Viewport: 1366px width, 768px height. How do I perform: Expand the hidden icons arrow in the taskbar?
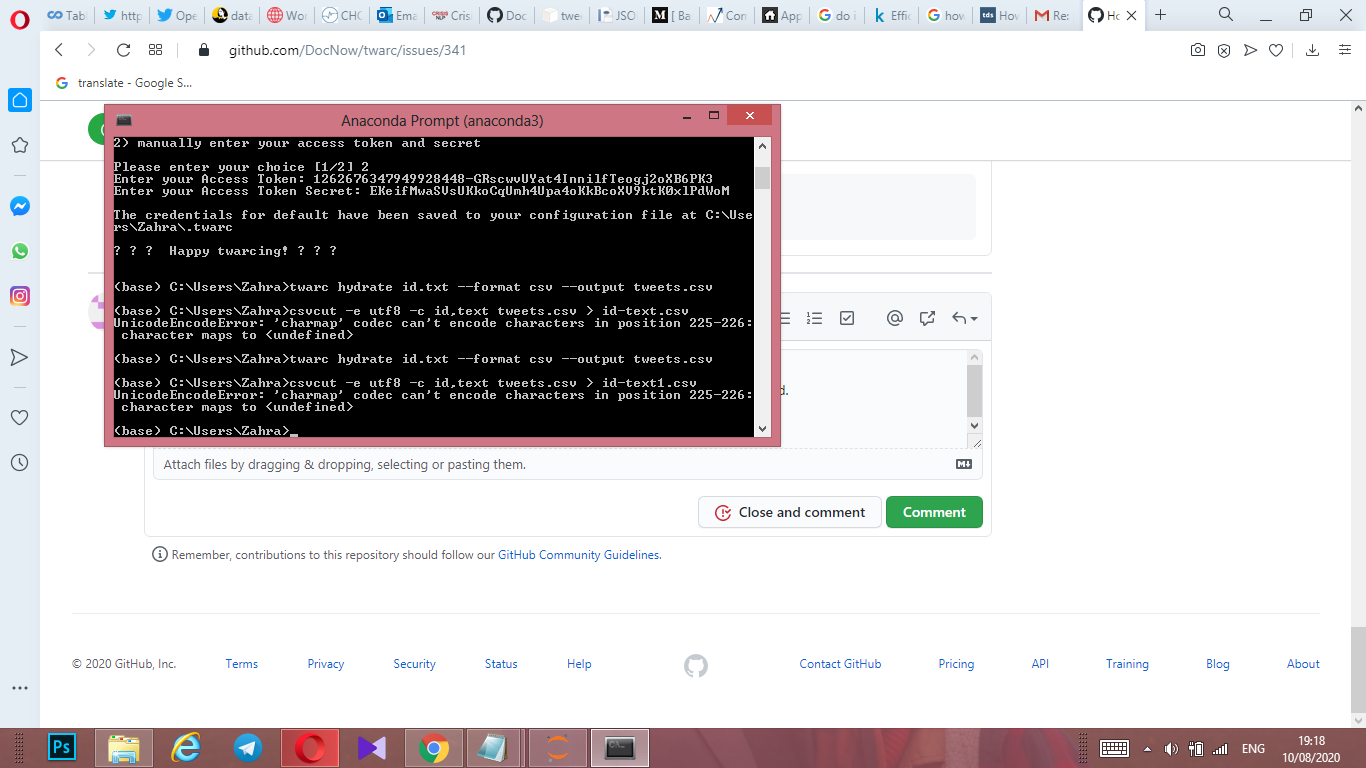click(1146, 748)
